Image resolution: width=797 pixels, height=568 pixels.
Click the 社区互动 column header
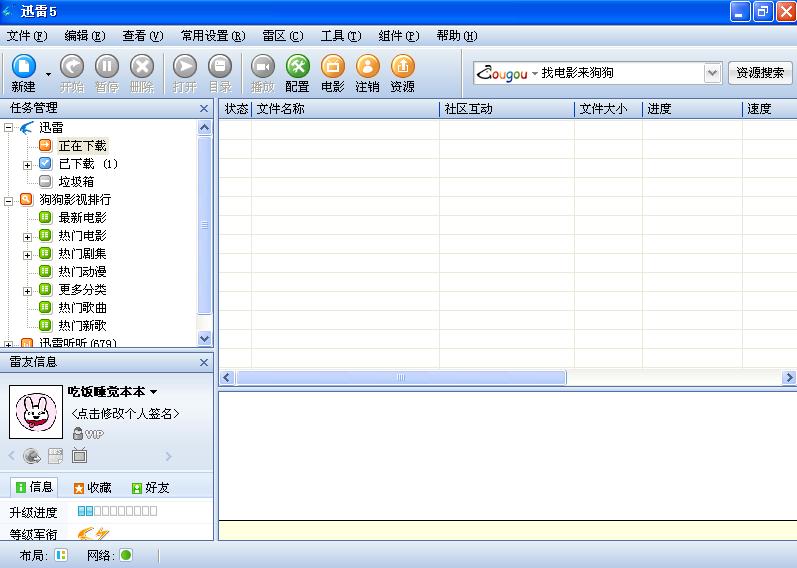pos(507,109)
